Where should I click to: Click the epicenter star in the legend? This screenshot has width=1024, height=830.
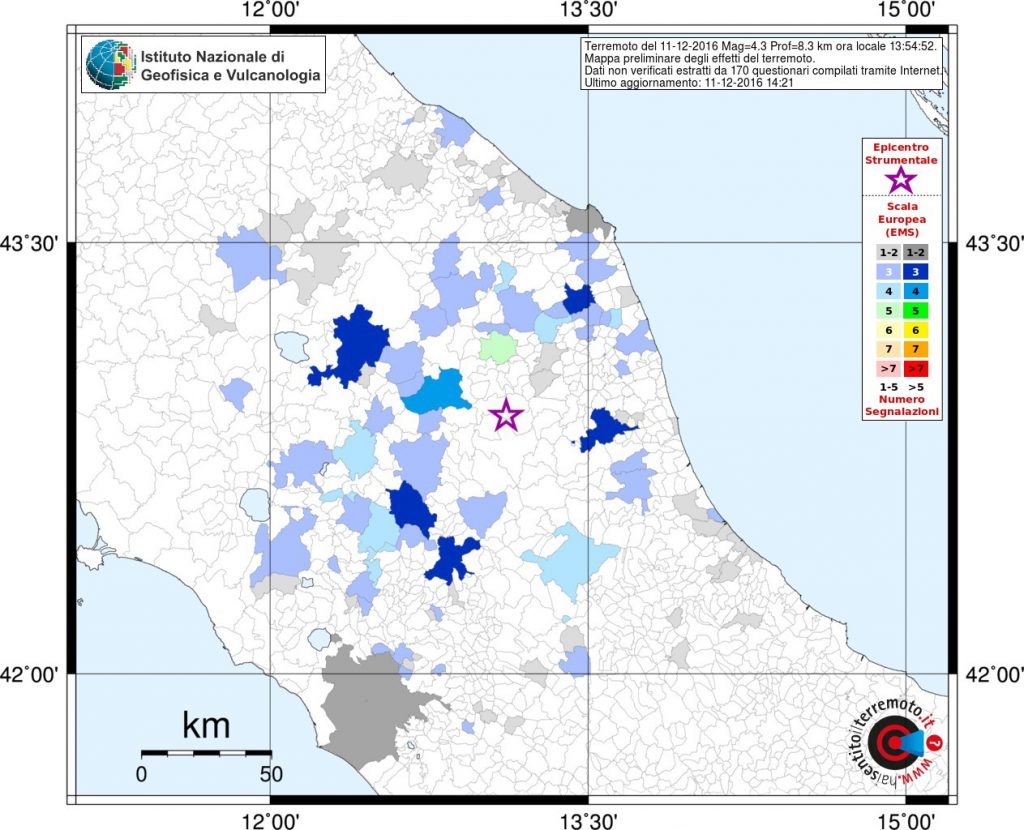(x=901, y=180)
